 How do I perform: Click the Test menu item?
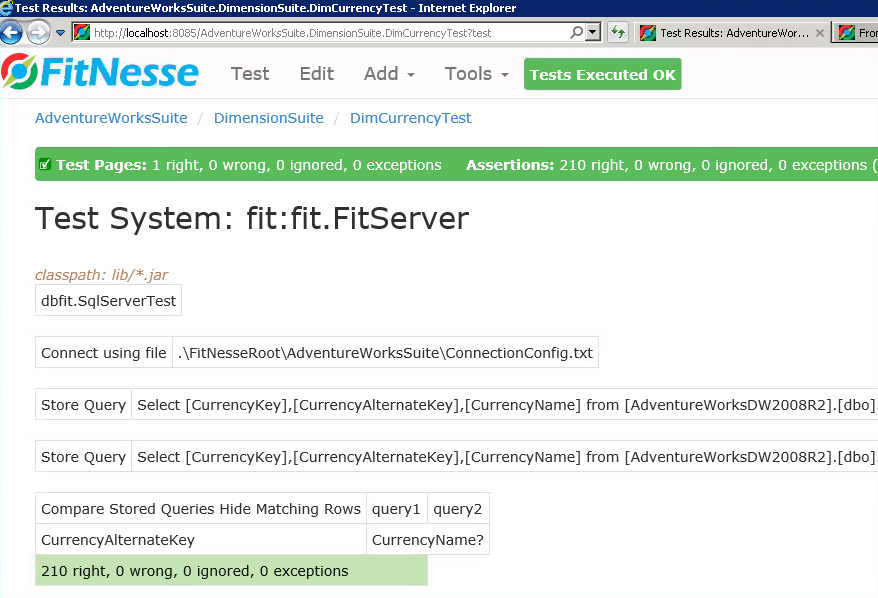click(x=250, y=74)
